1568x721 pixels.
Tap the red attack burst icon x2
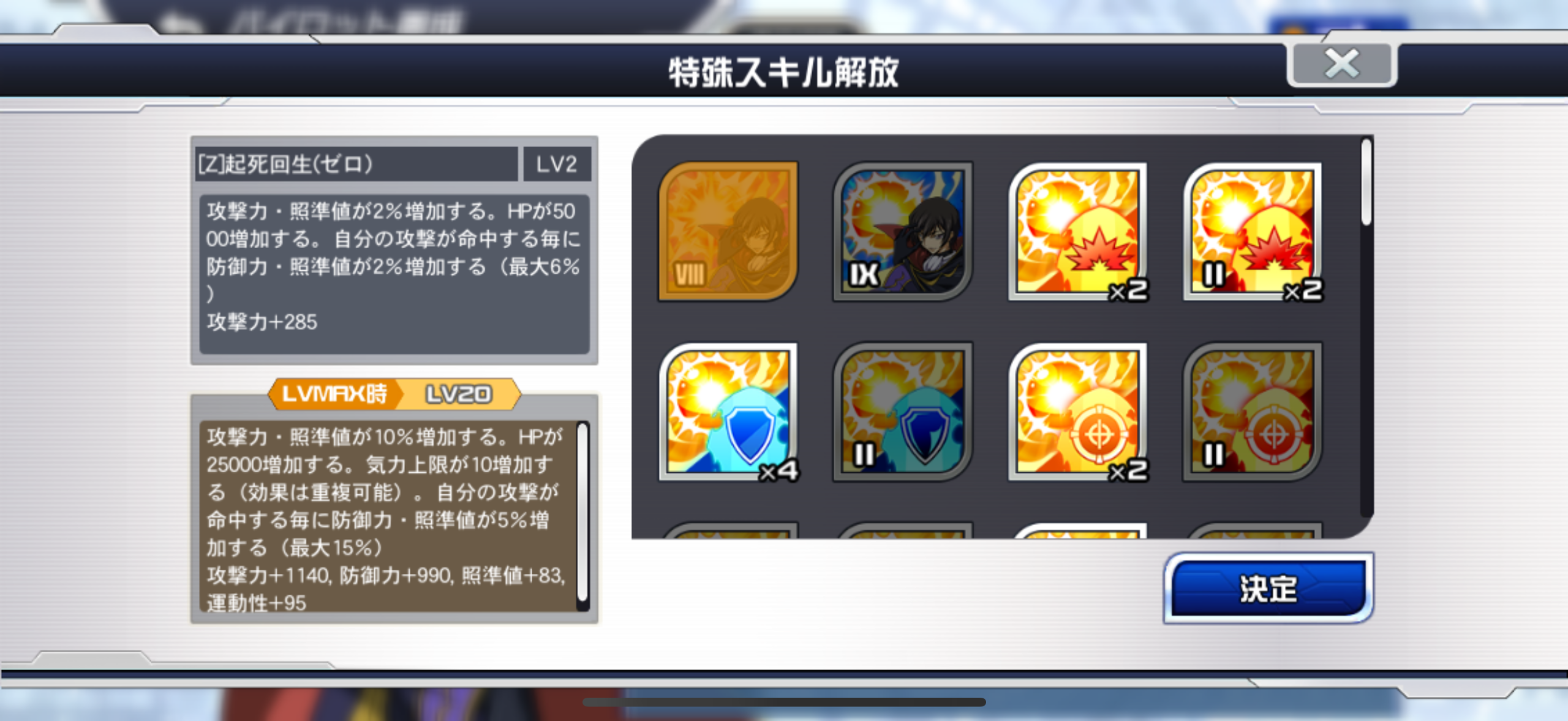[x=1078, y=231]
